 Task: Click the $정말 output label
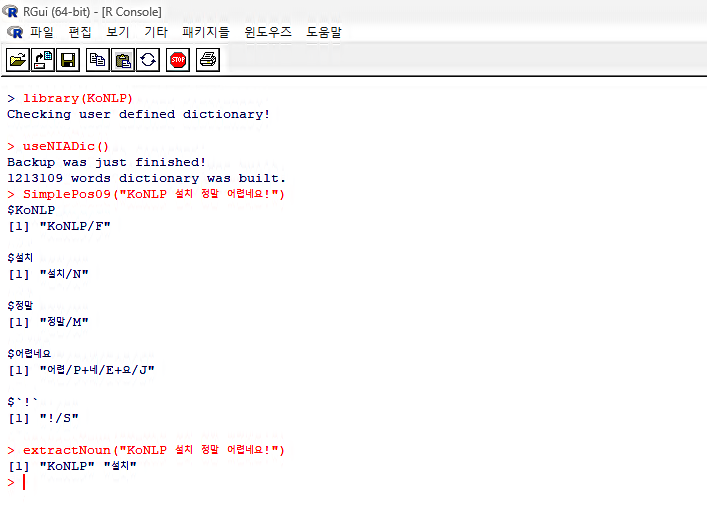20,306
